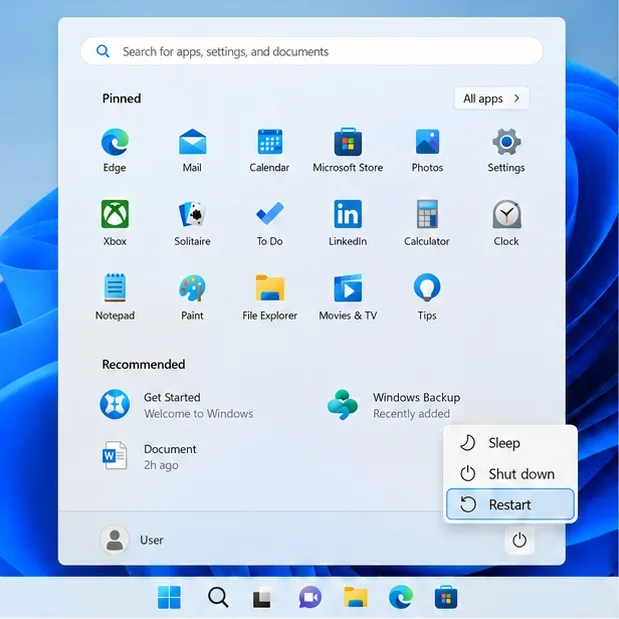619x619 pixels.
Task: Open the Calculator app
Action: (x=427, y=223)
